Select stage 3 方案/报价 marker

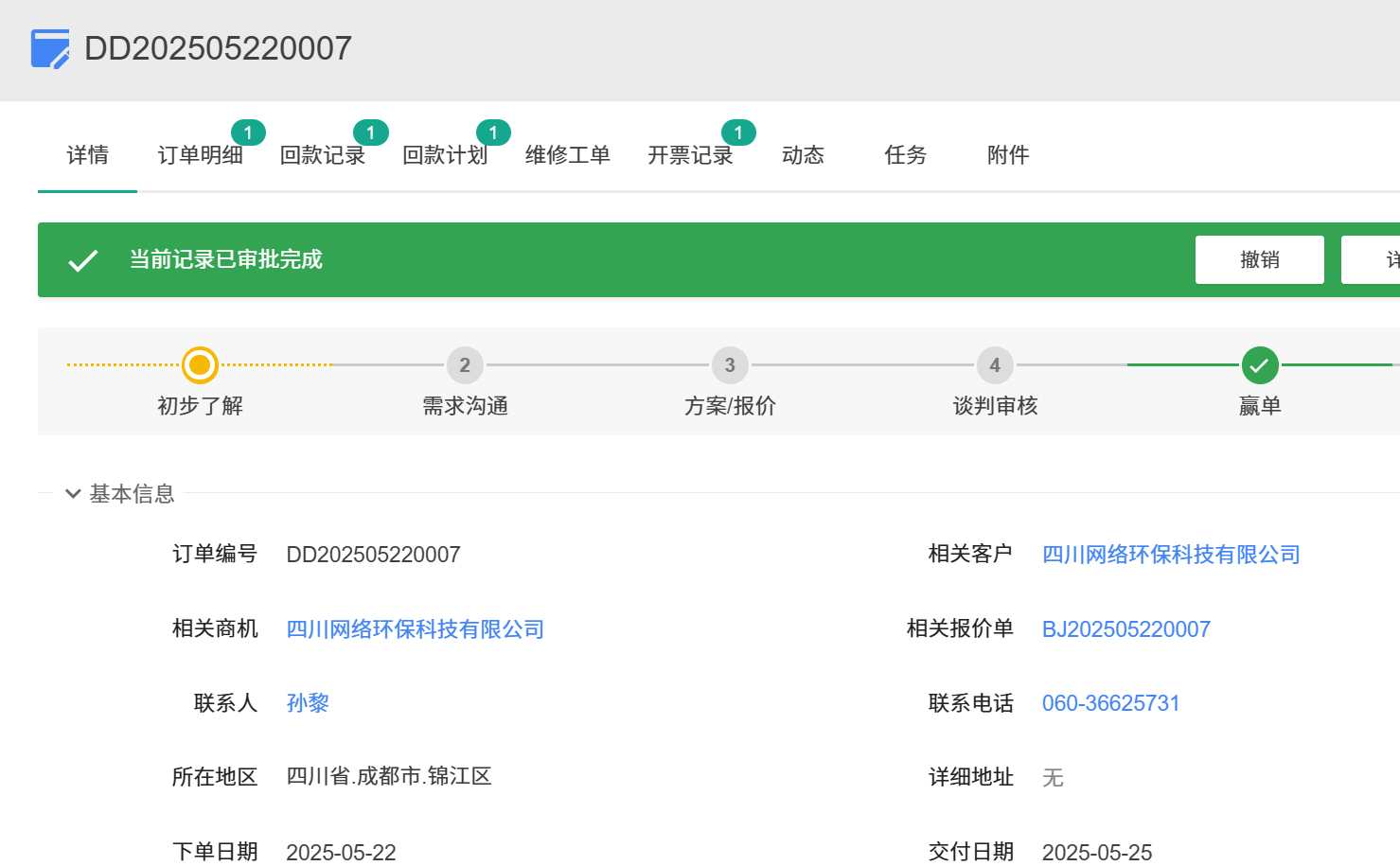tap(730, 365)
